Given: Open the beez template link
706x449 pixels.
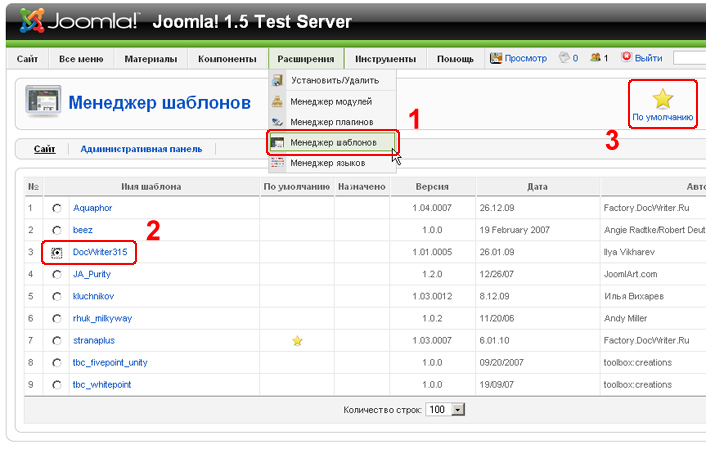Looking at the screenshot, I should coord(83,230).
